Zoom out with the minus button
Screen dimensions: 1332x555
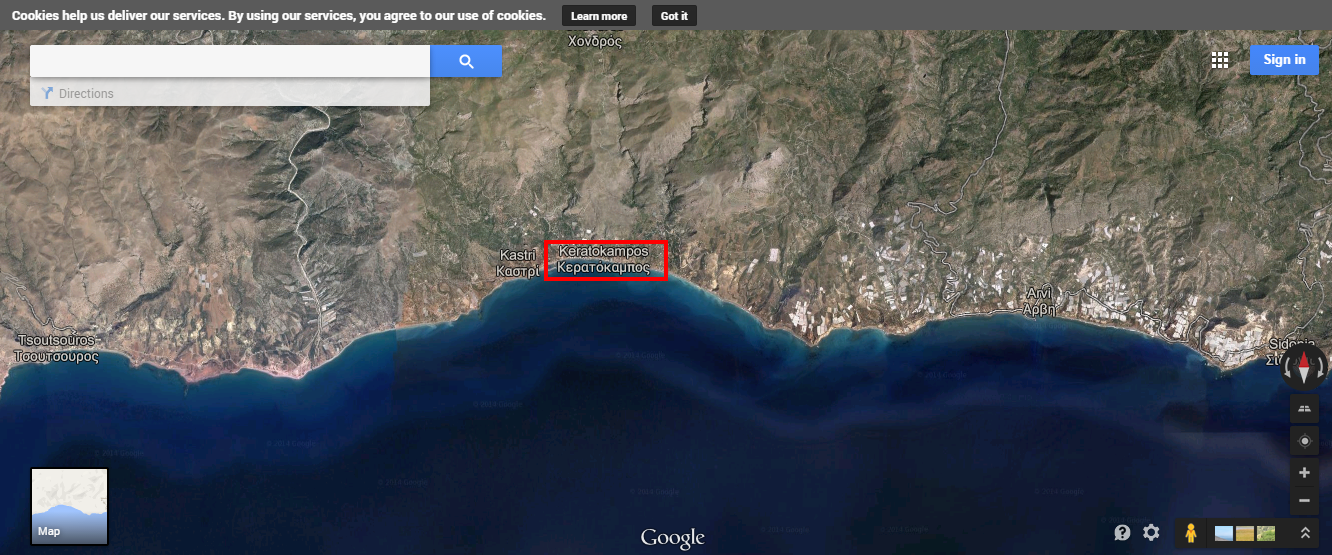(1304, 500)
